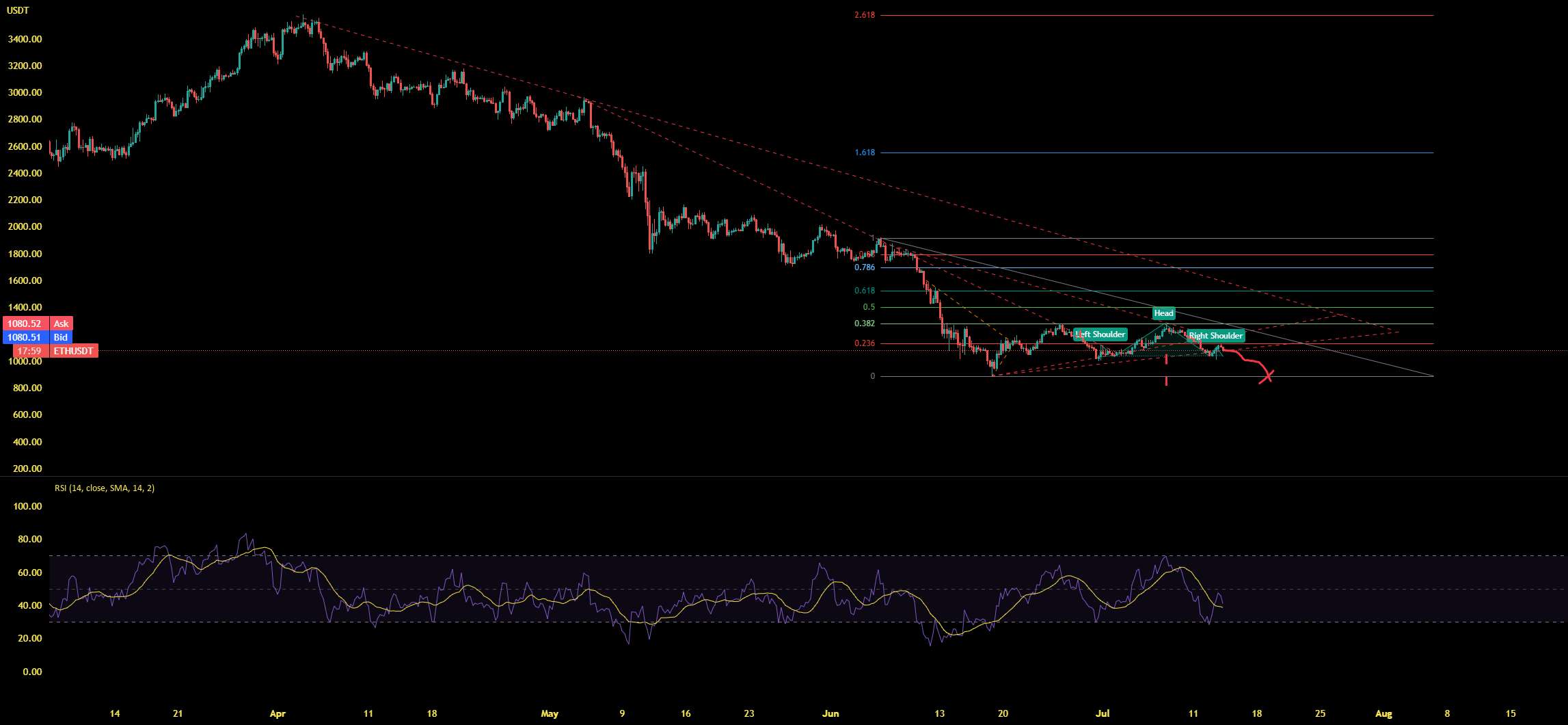This screenshot has width=1568, height=725.
Task: Select the Left Shoulder pattern label
Action: click(1100, 334)
